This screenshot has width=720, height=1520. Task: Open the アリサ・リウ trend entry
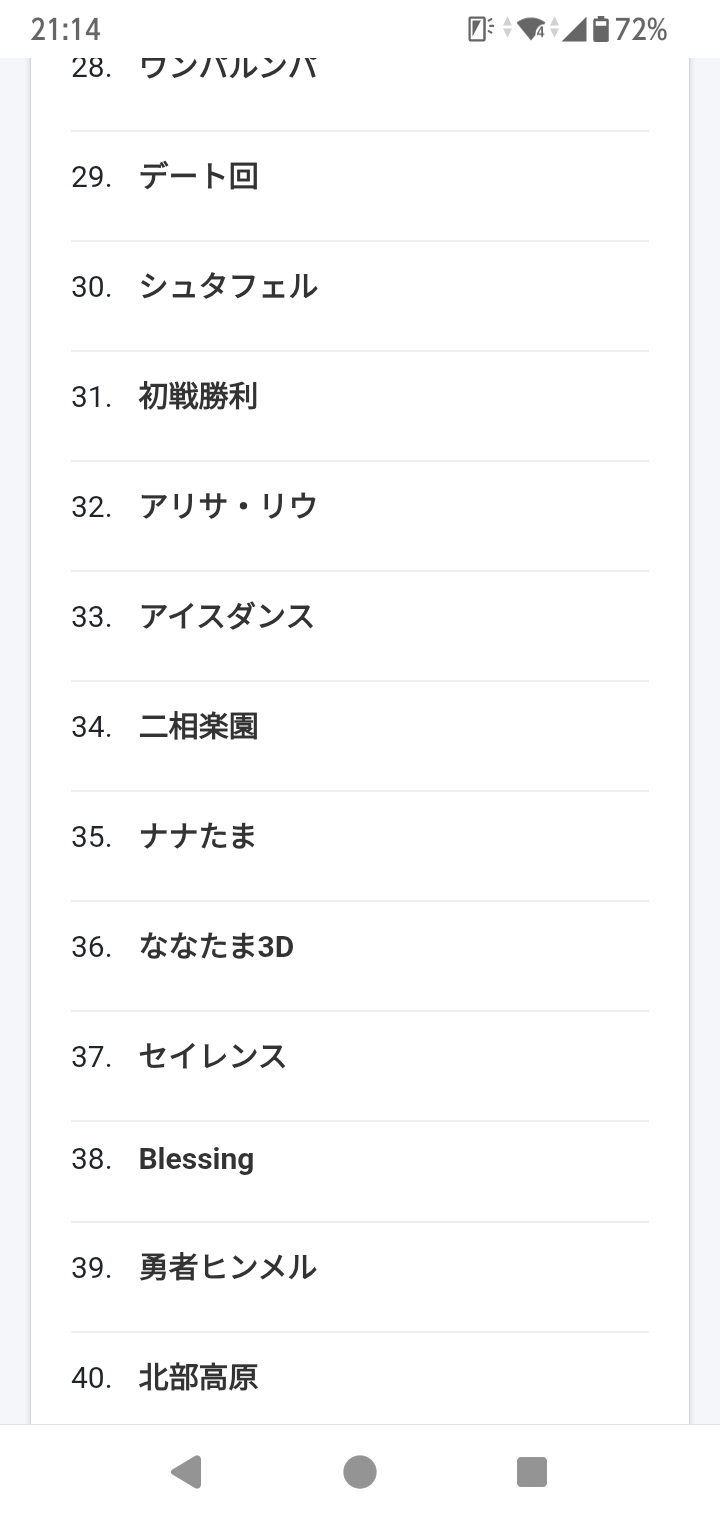[228, 507]
